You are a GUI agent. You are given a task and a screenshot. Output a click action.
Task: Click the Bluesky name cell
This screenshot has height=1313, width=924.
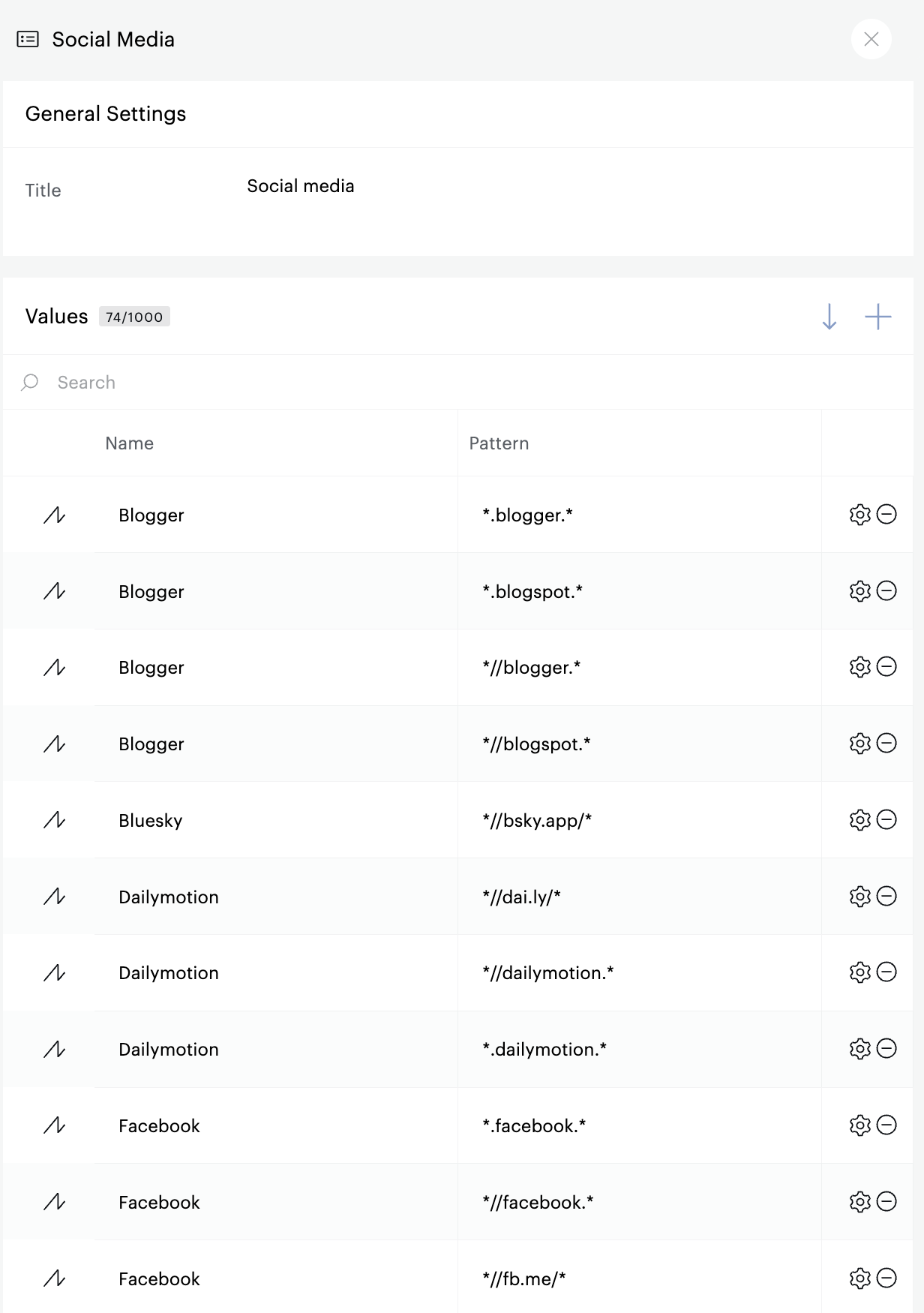click(150, 821)
